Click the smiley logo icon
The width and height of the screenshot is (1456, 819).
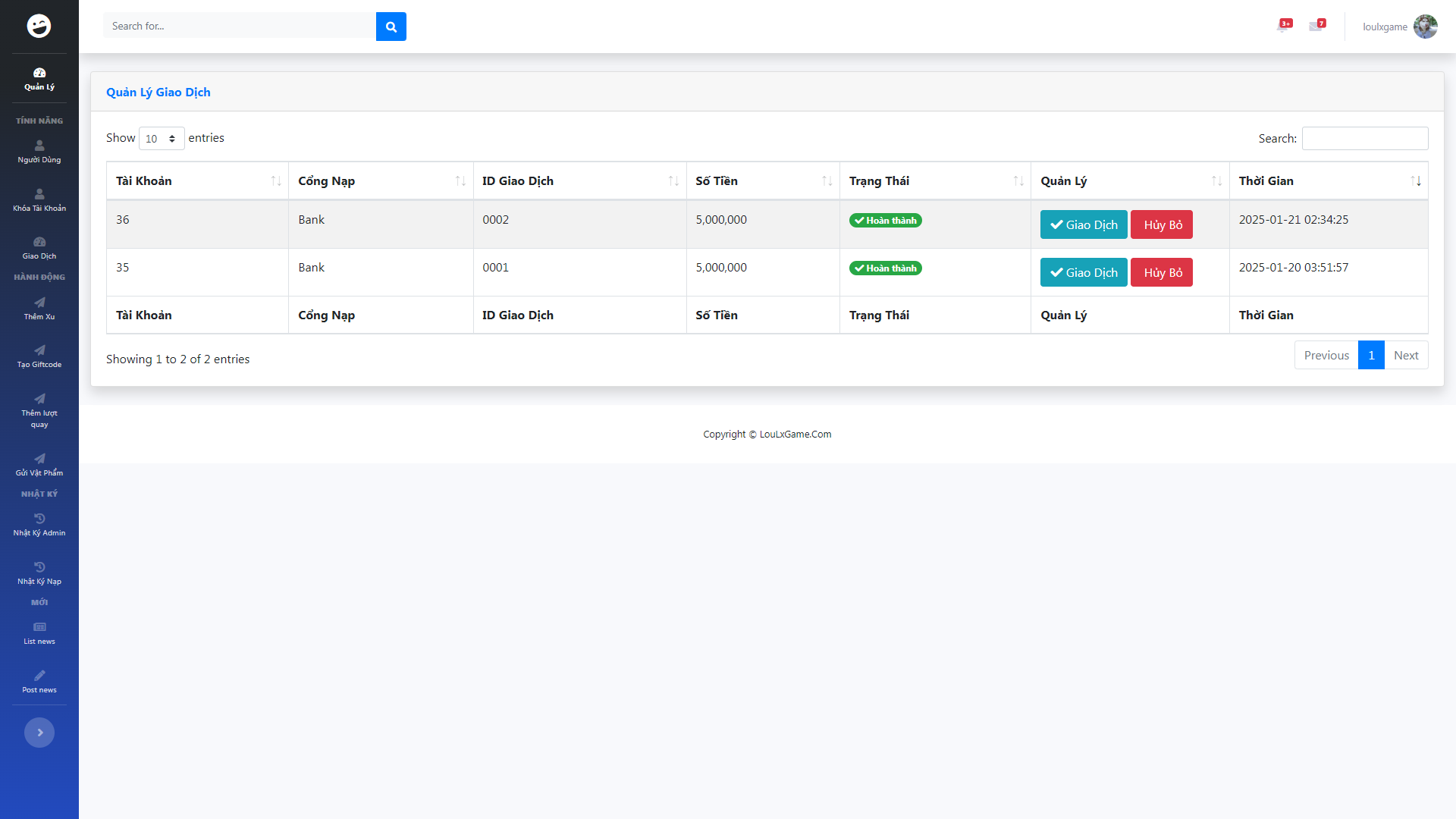click(x=39, y=26)
